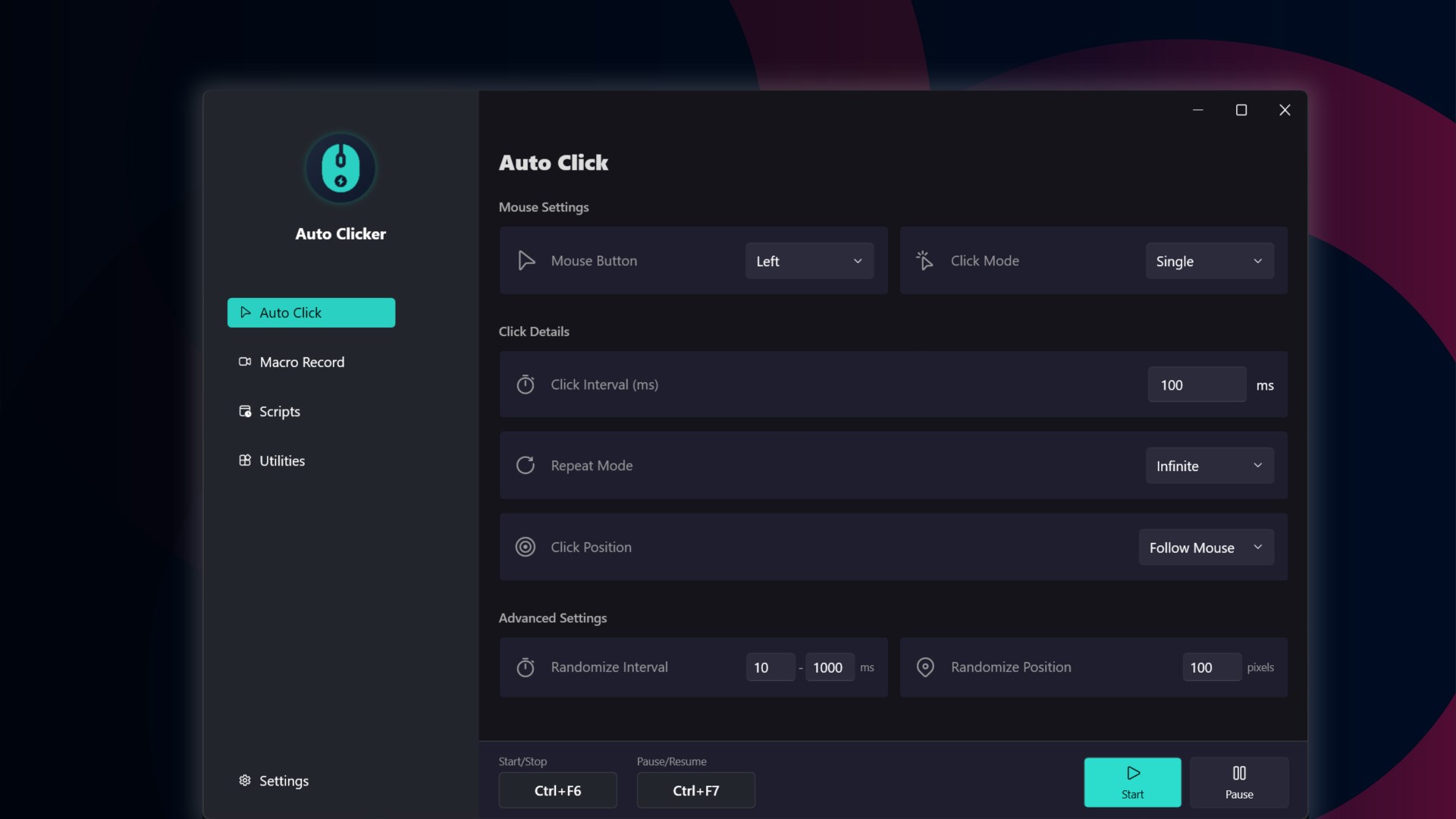Change the Start/Stop hotkey Ctrl+F6
Image resolution: width=1456 pixels, height=819 pixels.
(x=557, y=790)
